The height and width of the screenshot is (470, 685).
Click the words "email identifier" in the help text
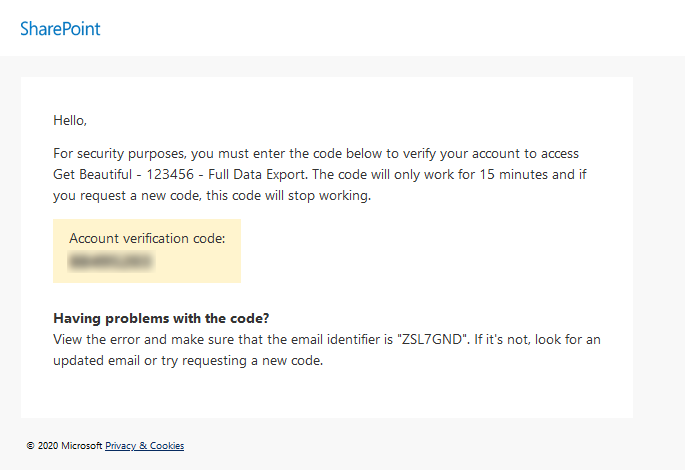[343, 339]
